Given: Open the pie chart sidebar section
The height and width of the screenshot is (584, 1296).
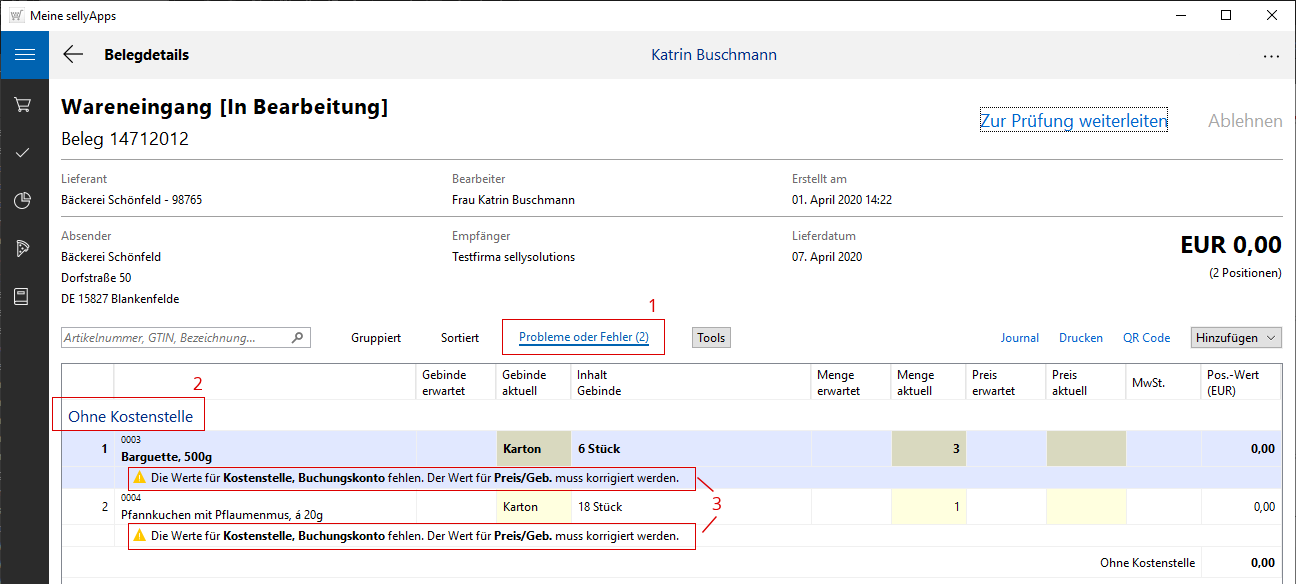Looking at the screenshot, I should [24, 201].
